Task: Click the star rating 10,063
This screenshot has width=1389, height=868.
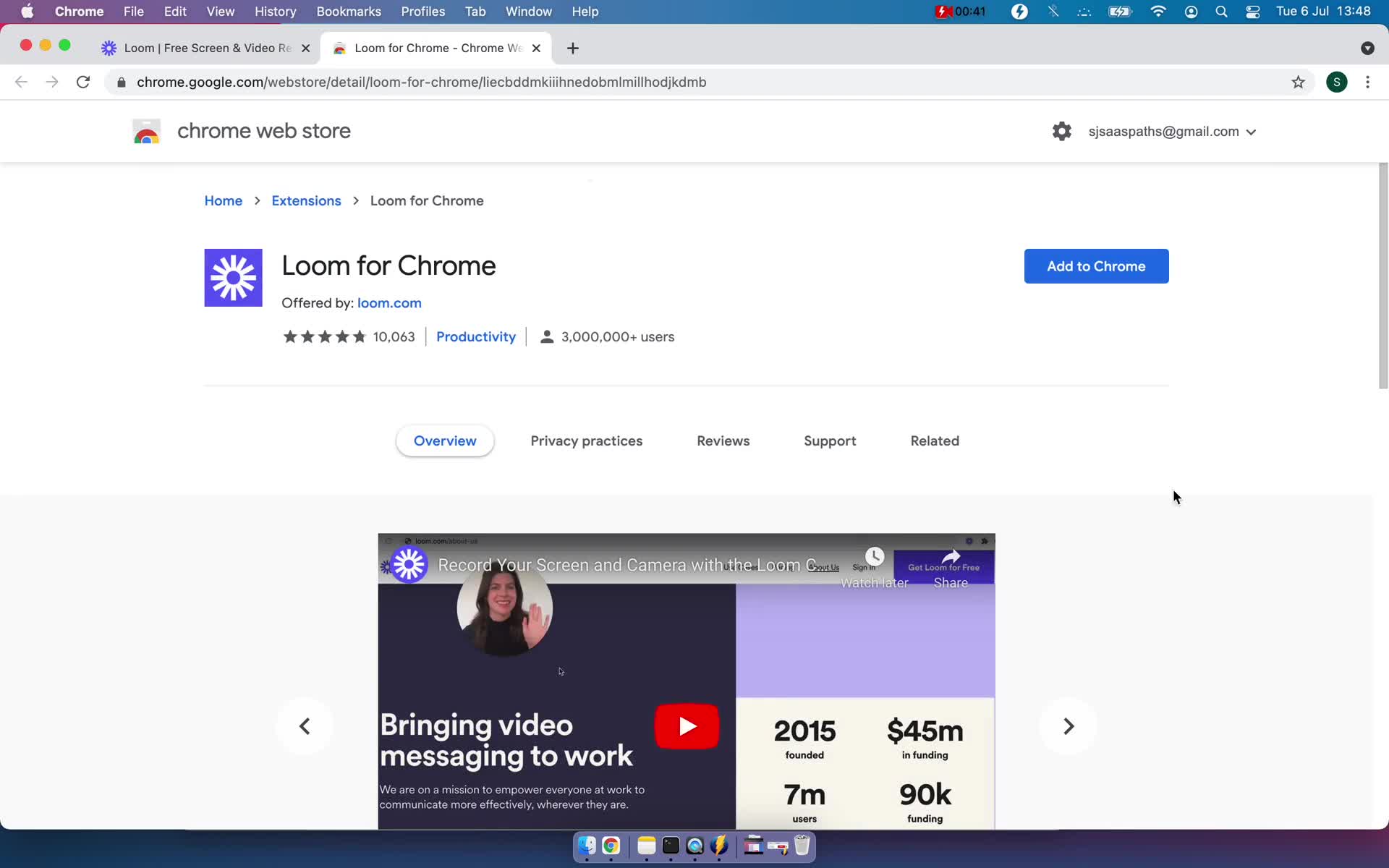Action: pos(349,336)
